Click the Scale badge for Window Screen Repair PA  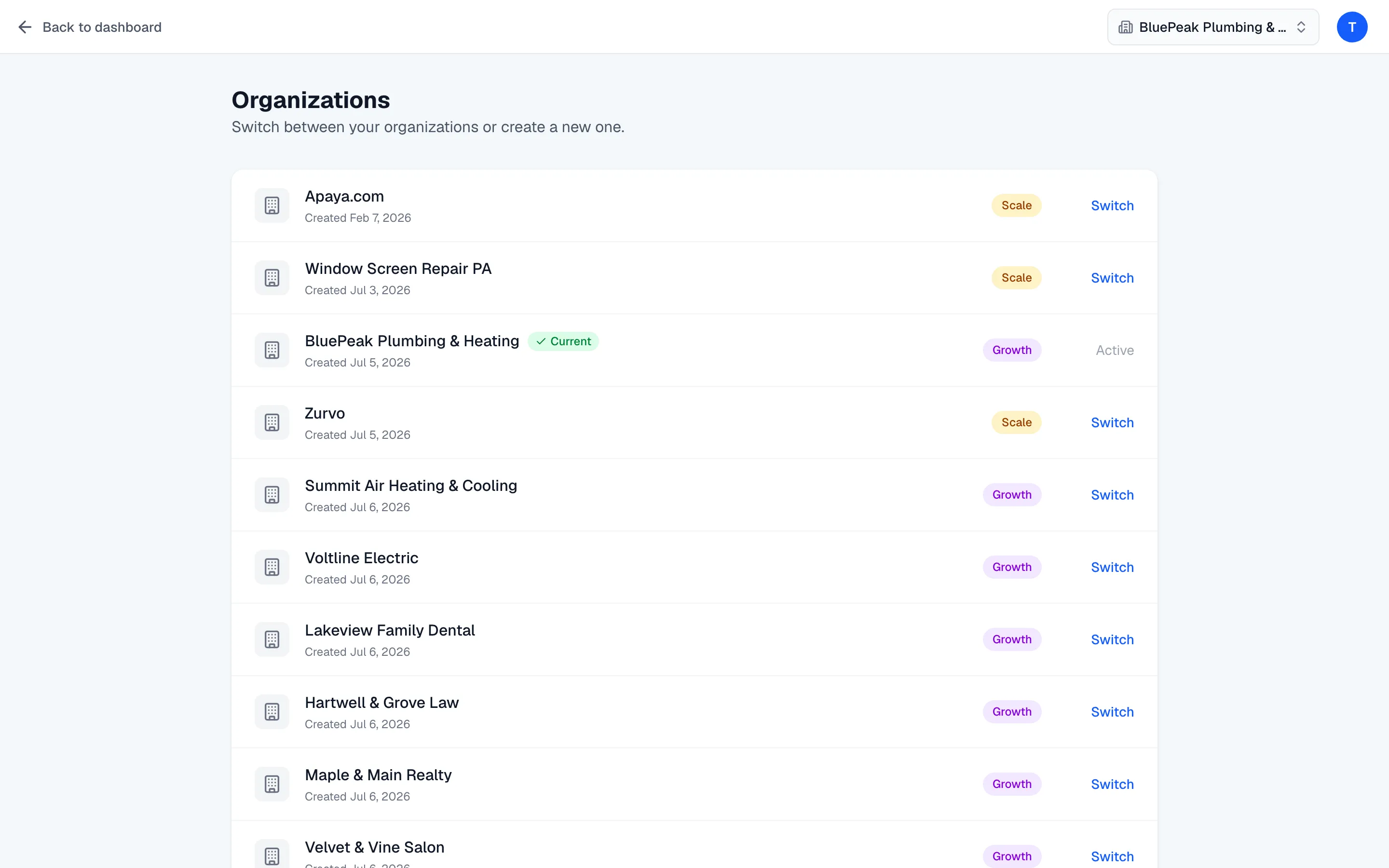tap(1016, 278)
